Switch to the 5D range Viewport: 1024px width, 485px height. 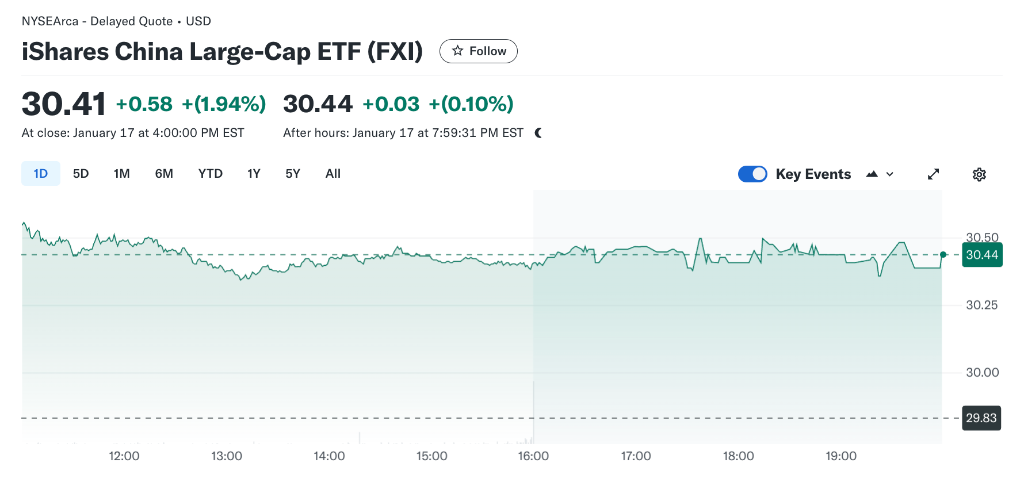point(81,174)
